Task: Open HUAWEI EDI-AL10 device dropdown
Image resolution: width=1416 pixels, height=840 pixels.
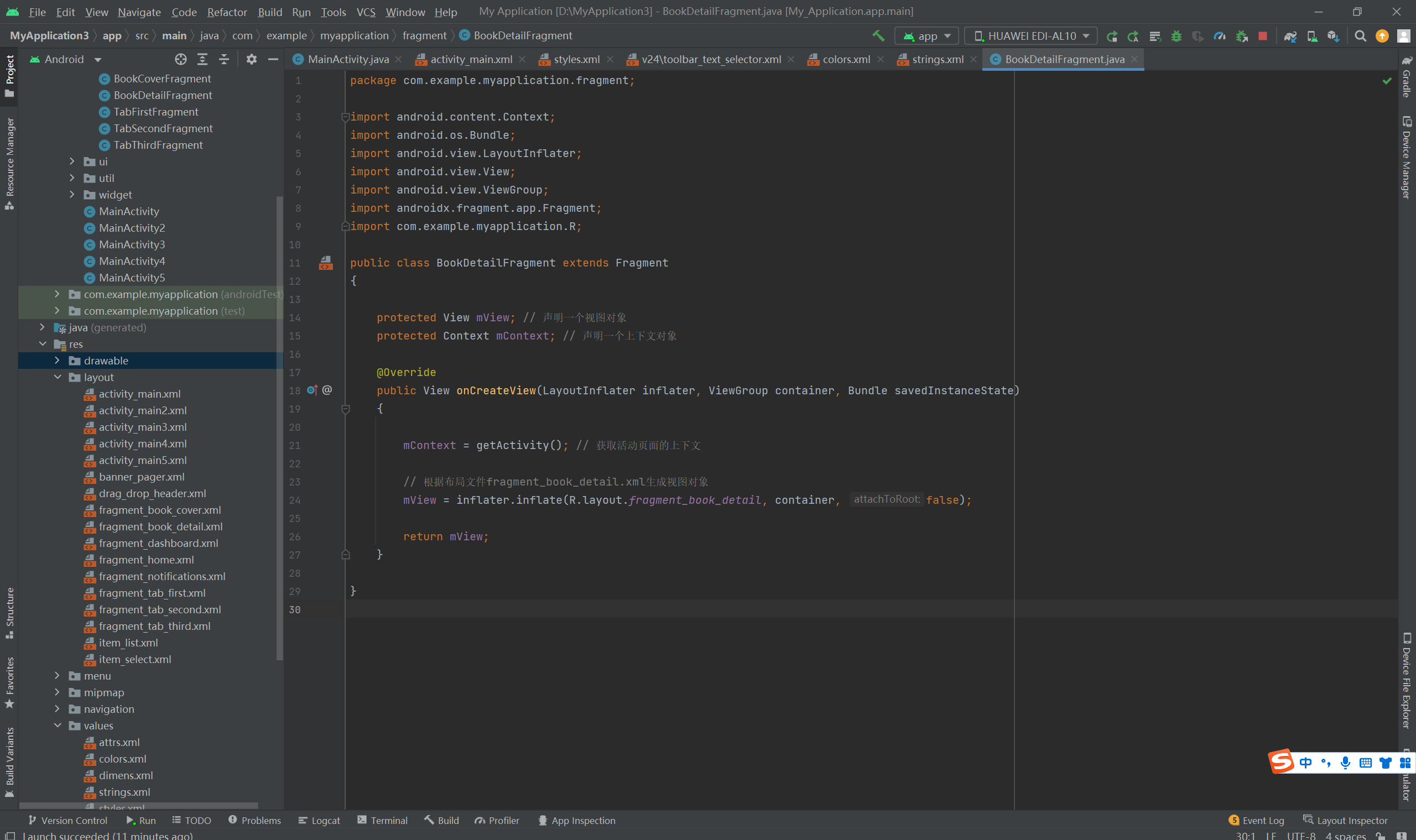Action: 1030,36
